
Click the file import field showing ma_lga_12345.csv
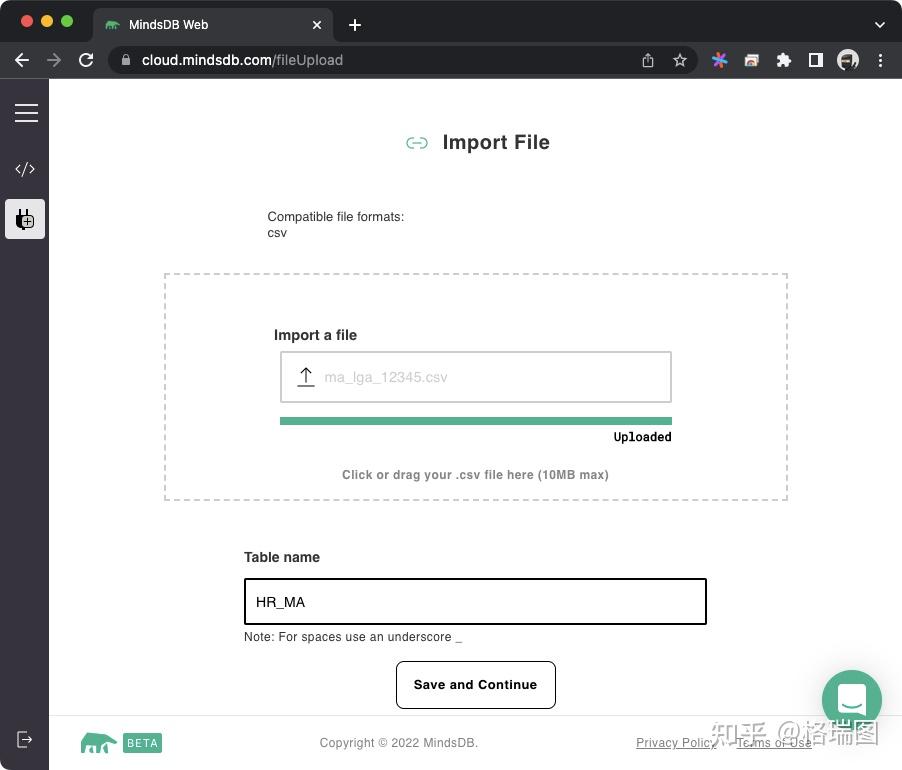click(x=476, y=377)
